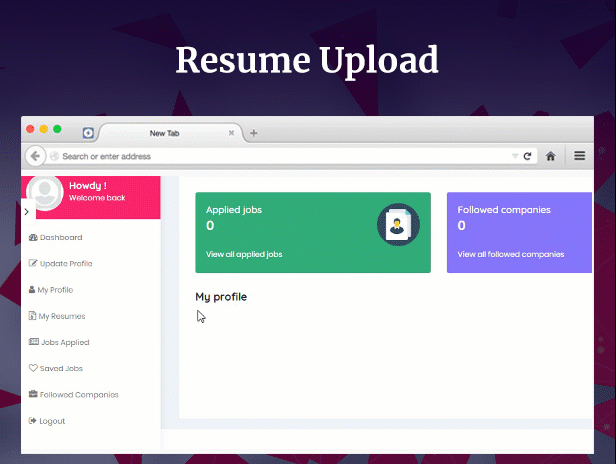616x464 pixels.
Task: Click the green maximize window button
Action: click(57, 129)
